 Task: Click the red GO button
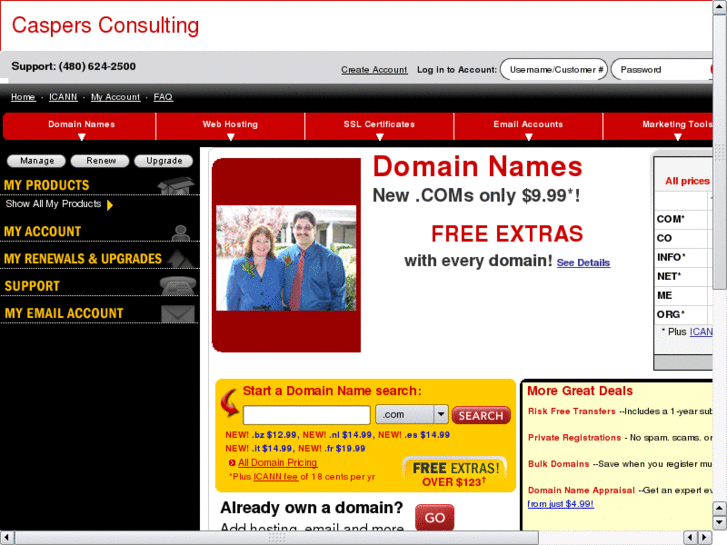pyautogui.click(x=434, y=517)
